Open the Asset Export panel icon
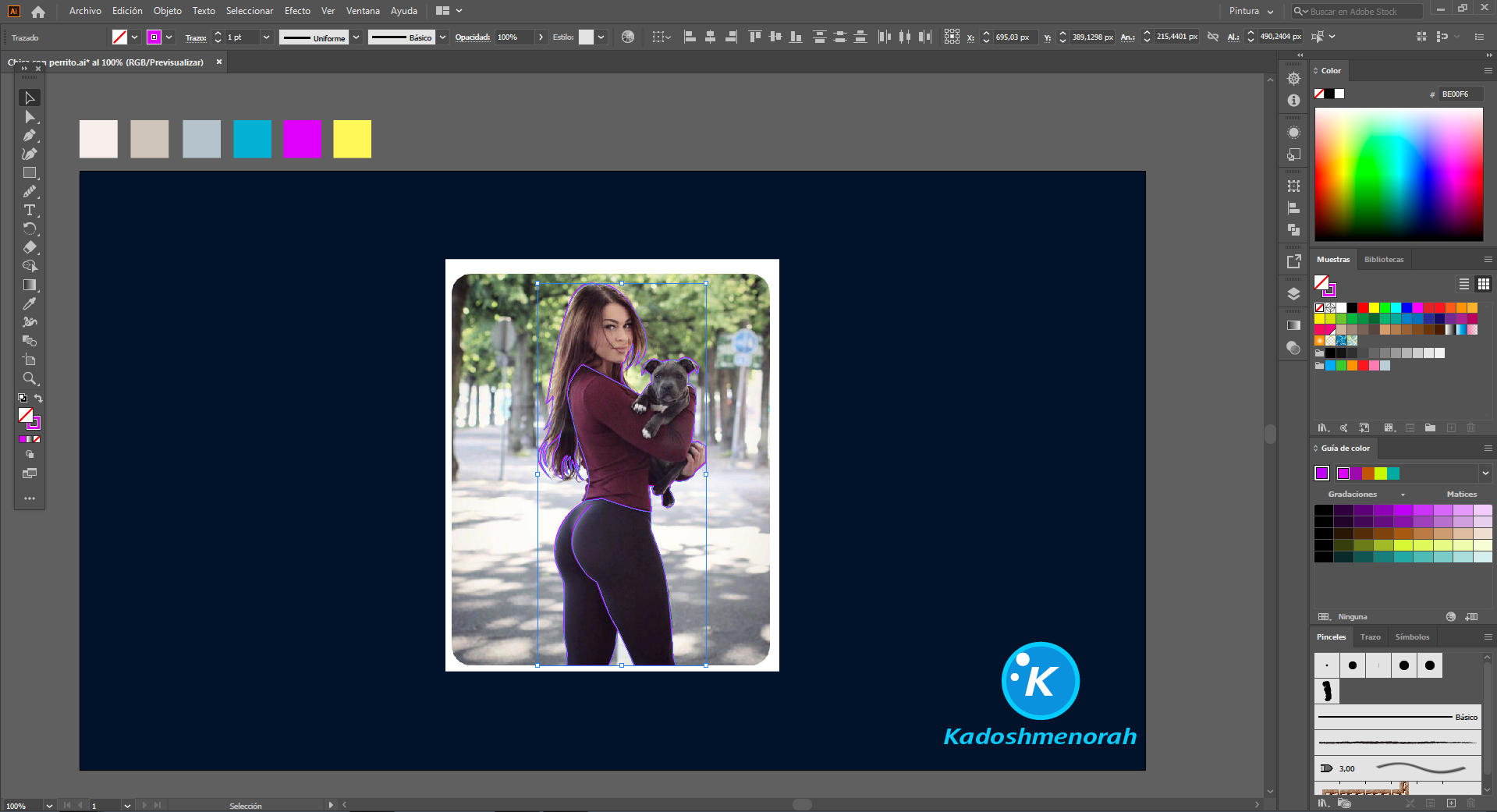 click(1293, 262)
